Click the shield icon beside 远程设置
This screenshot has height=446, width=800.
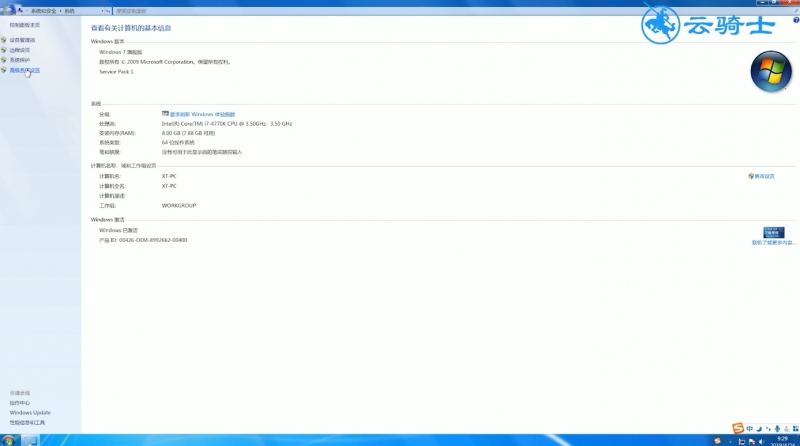[4, 50]
